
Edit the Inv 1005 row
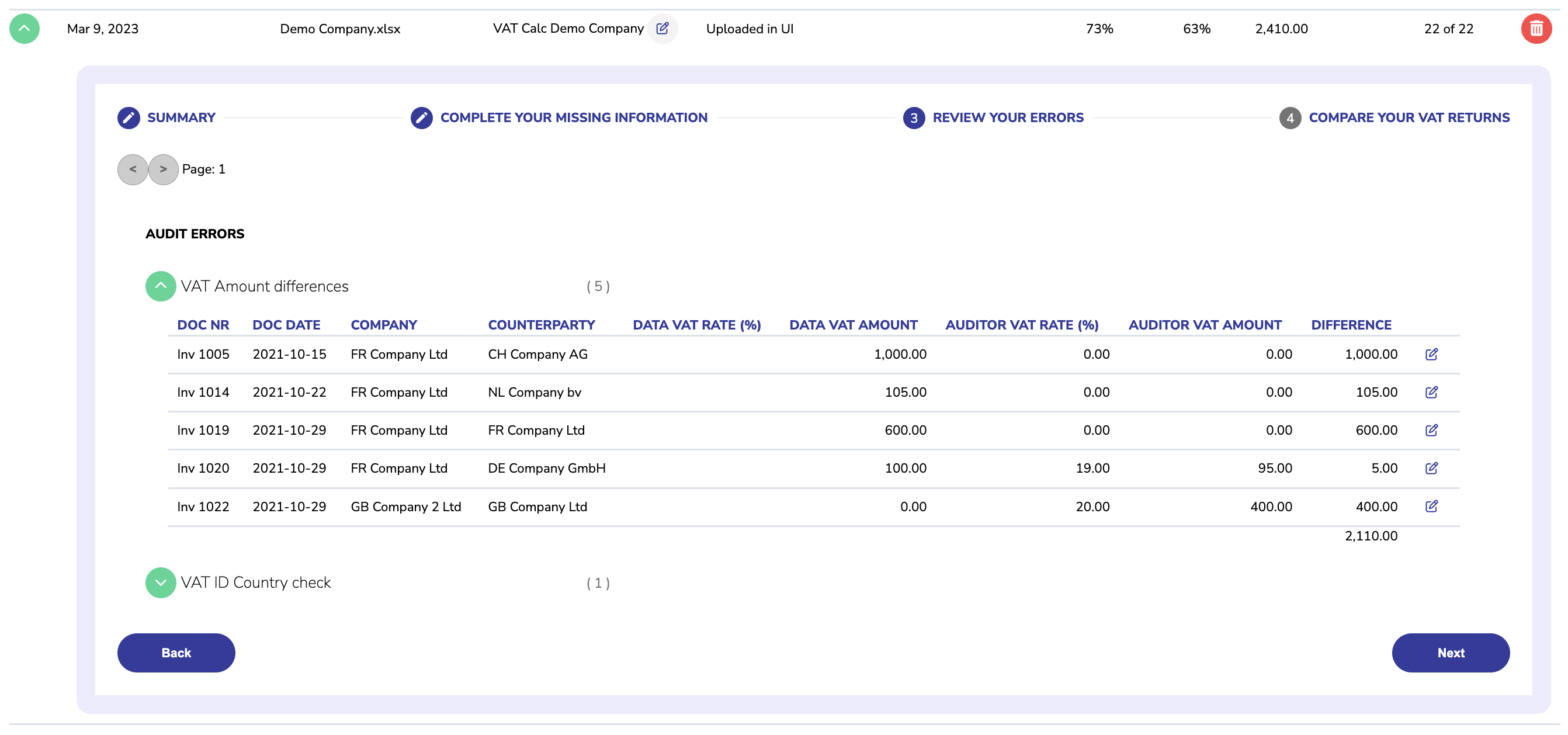pos(1431,355)
